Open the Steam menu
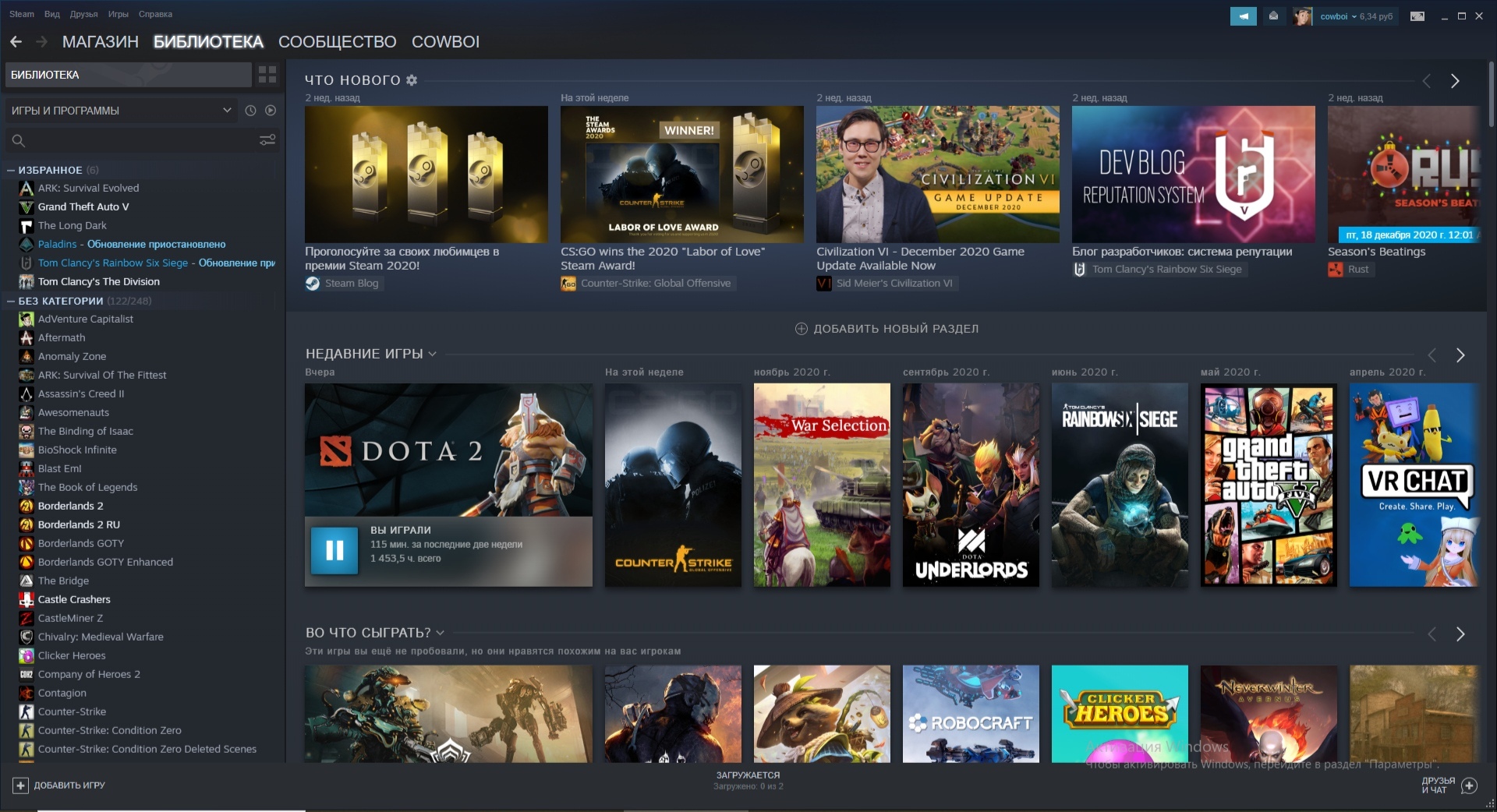The width and height of the screenshot is (1497, 812). coord(22,14)
